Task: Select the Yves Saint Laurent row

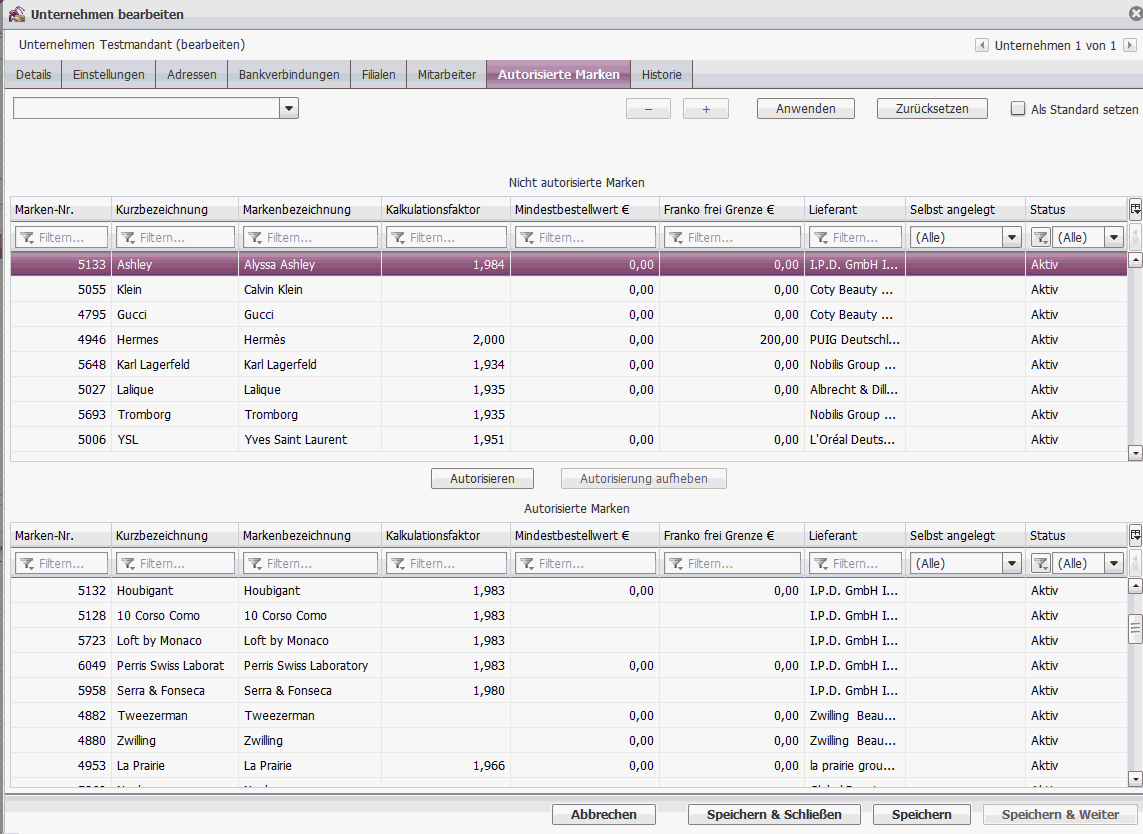Action: click(x=569, y=440)
